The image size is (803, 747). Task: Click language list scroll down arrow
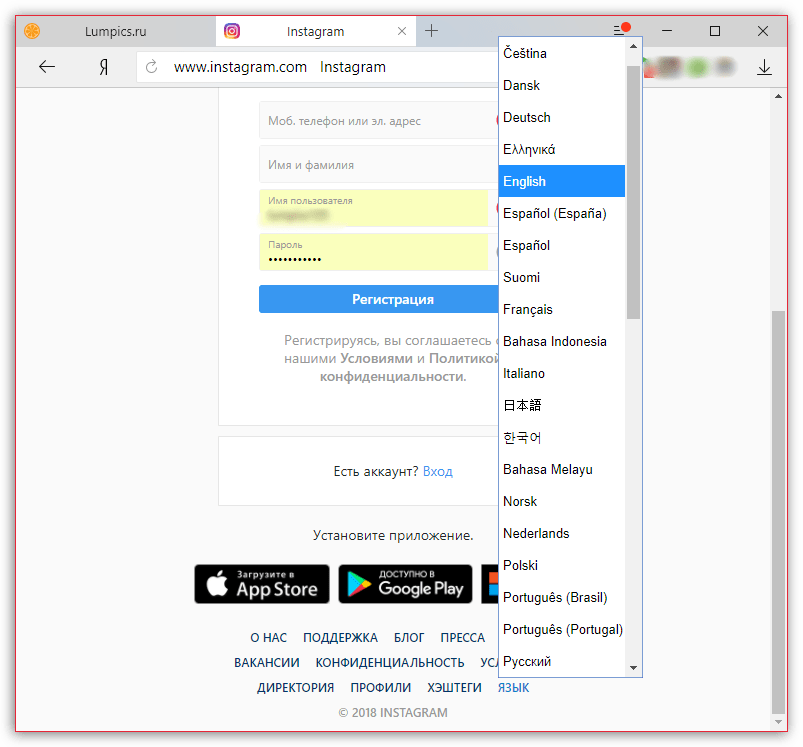(x=633, y=668)
